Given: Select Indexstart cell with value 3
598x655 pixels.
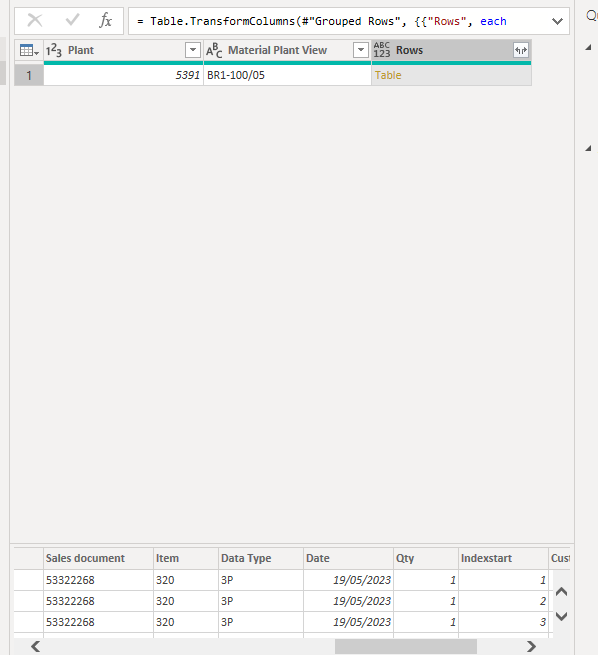Looking at the screenshot, I should (x=503, y=622).
